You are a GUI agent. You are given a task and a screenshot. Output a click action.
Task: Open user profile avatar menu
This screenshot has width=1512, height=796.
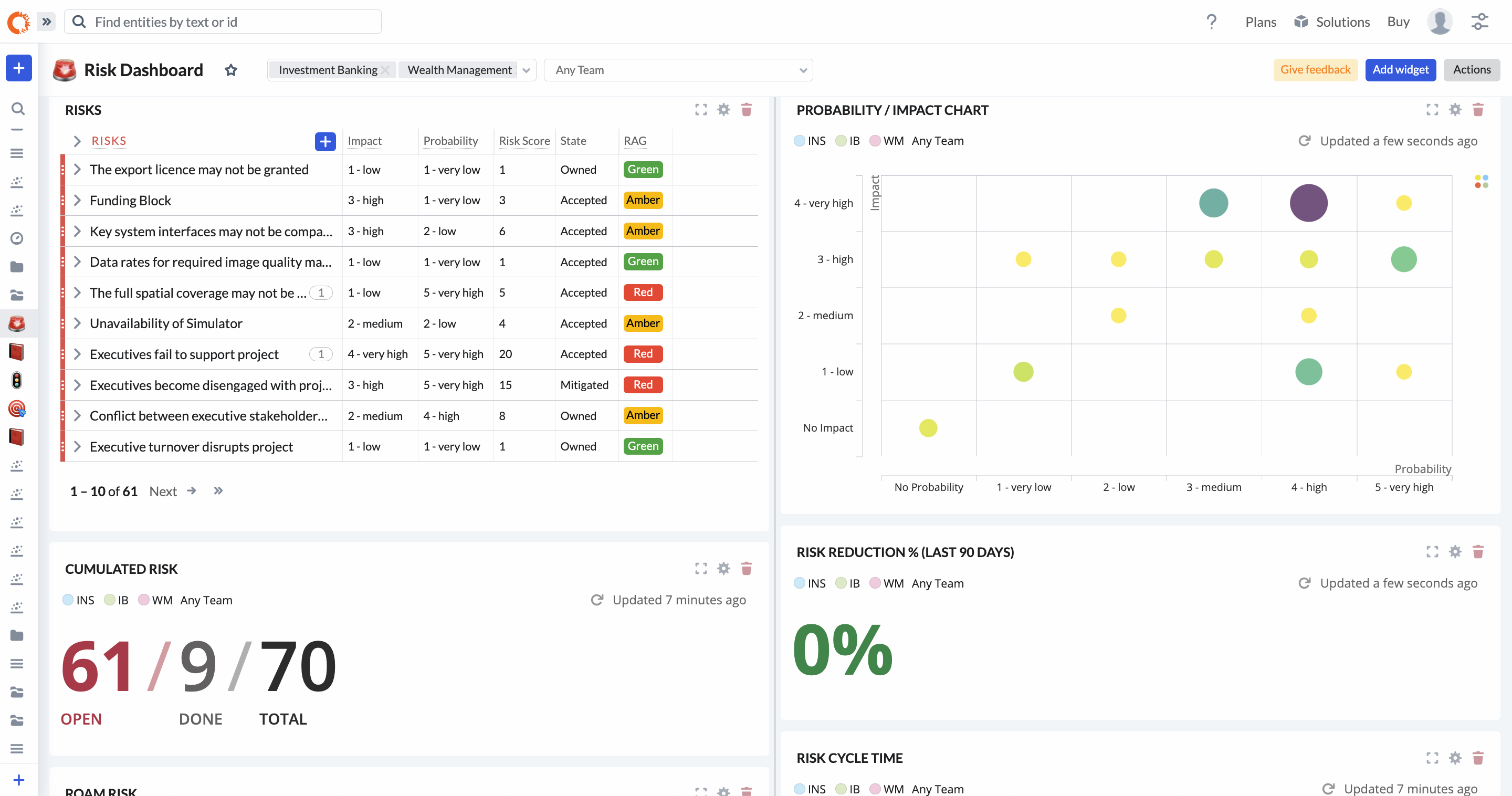tap(1440, 22)
